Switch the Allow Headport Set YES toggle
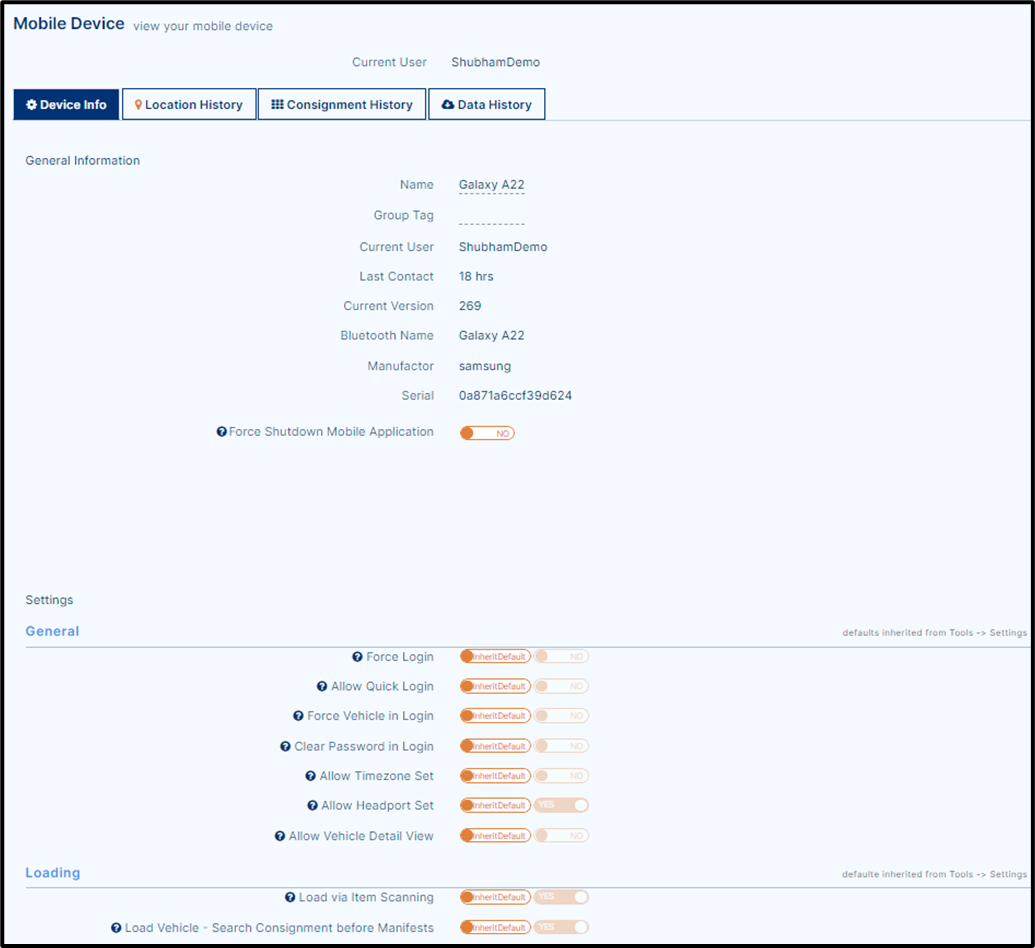The width and height of the screenshot is (1035, 948). 561,805
